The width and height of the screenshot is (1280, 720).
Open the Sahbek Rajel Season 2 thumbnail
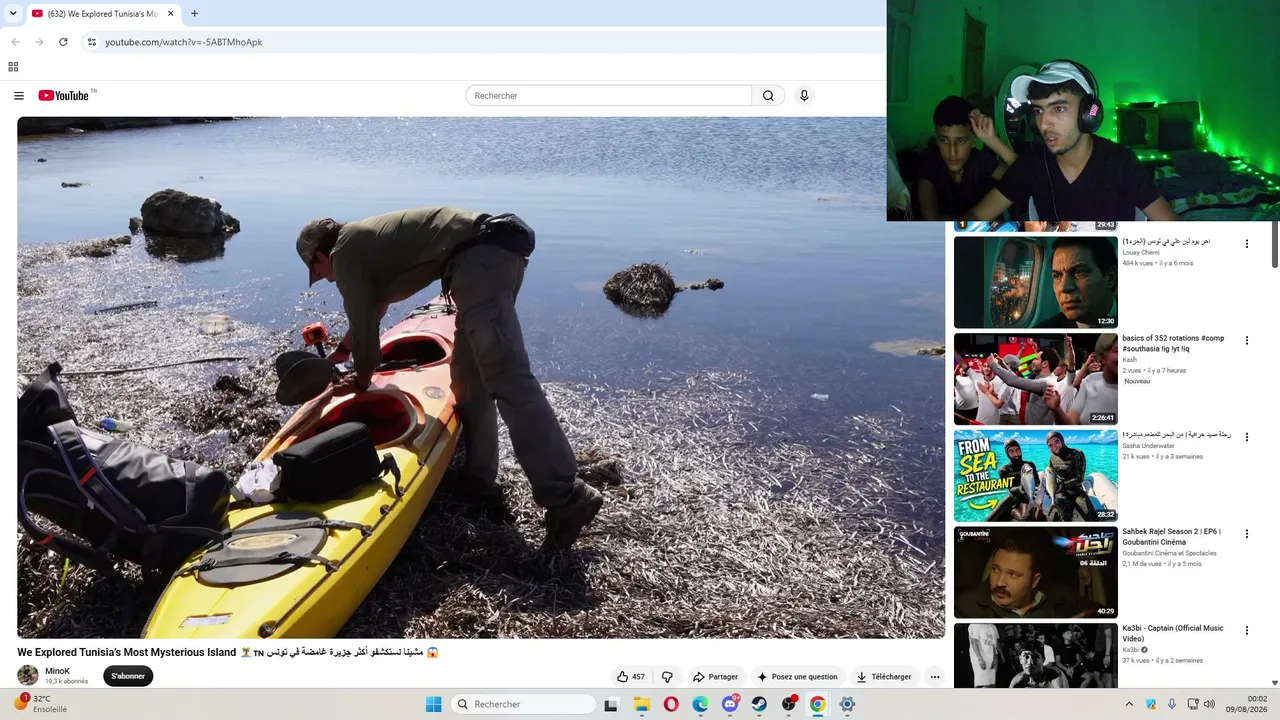tap(1036, 573)
